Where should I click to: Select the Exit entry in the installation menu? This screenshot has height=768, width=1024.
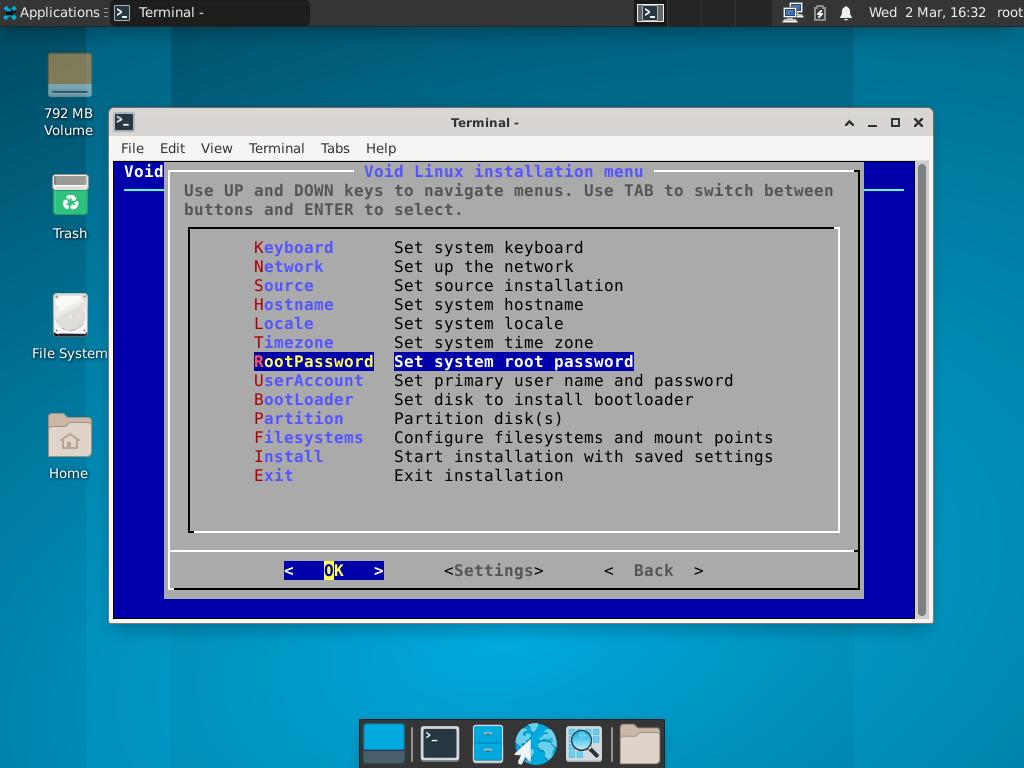[408, 475]
